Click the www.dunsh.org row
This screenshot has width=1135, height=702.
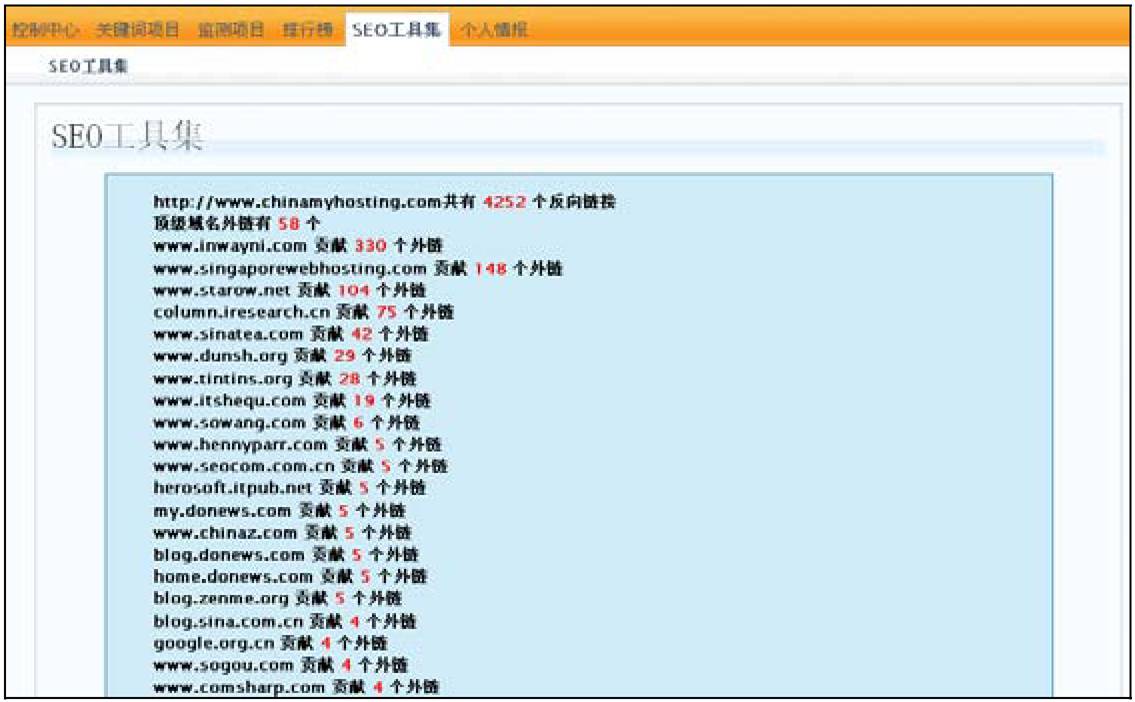click(282, 355)
